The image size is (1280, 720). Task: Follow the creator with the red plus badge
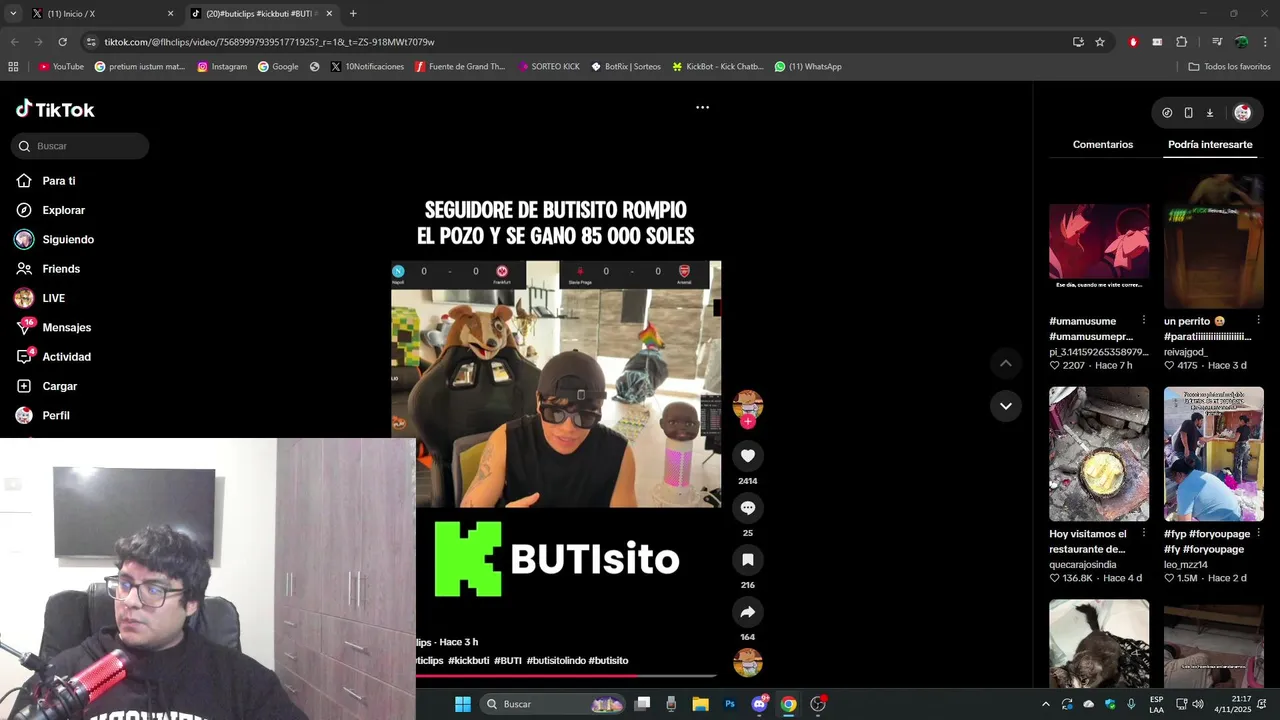747,422
